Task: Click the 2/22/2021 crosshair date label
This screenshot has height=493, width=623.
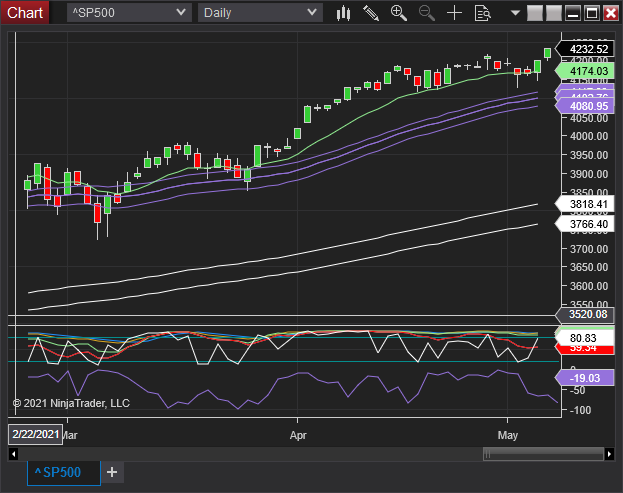Action: (36, 434)
